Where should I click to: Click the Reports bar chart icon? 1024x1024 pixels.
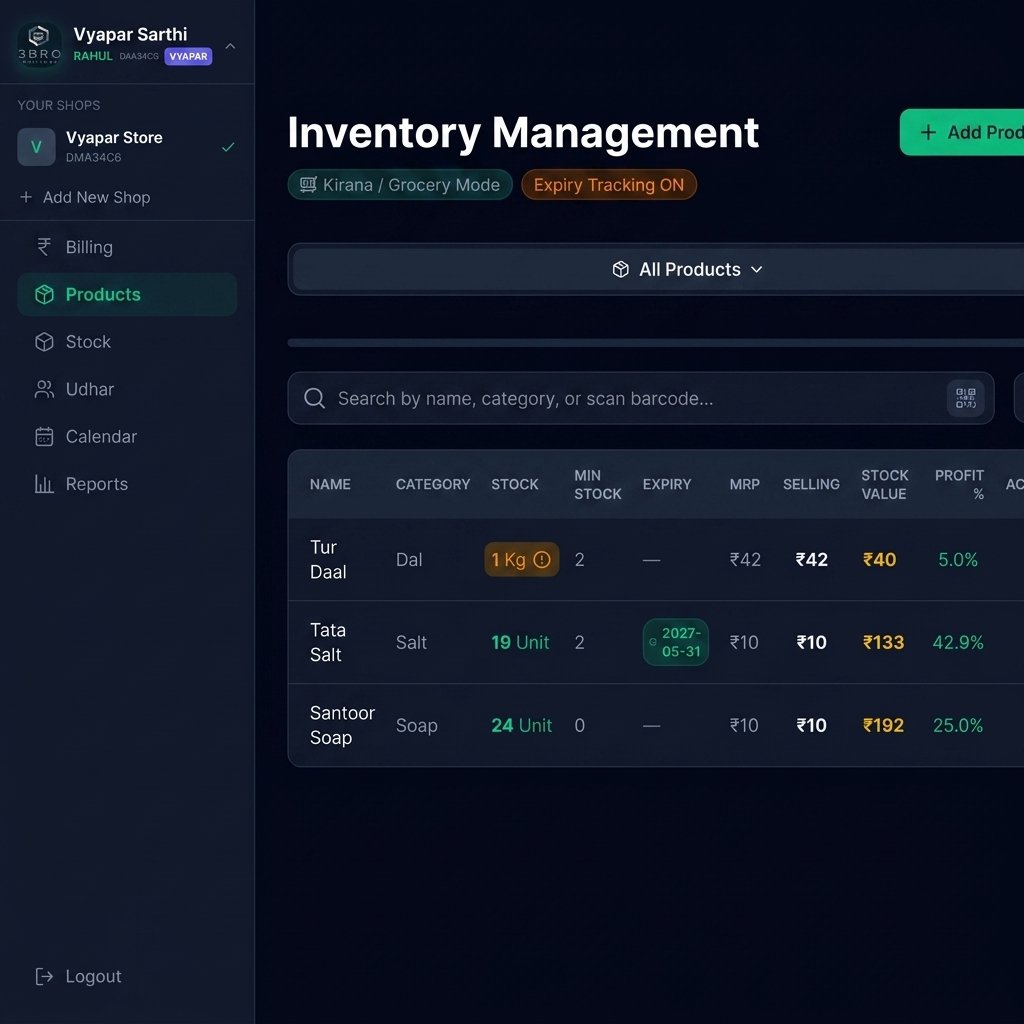pyautogui.click(x=44, y=484)
